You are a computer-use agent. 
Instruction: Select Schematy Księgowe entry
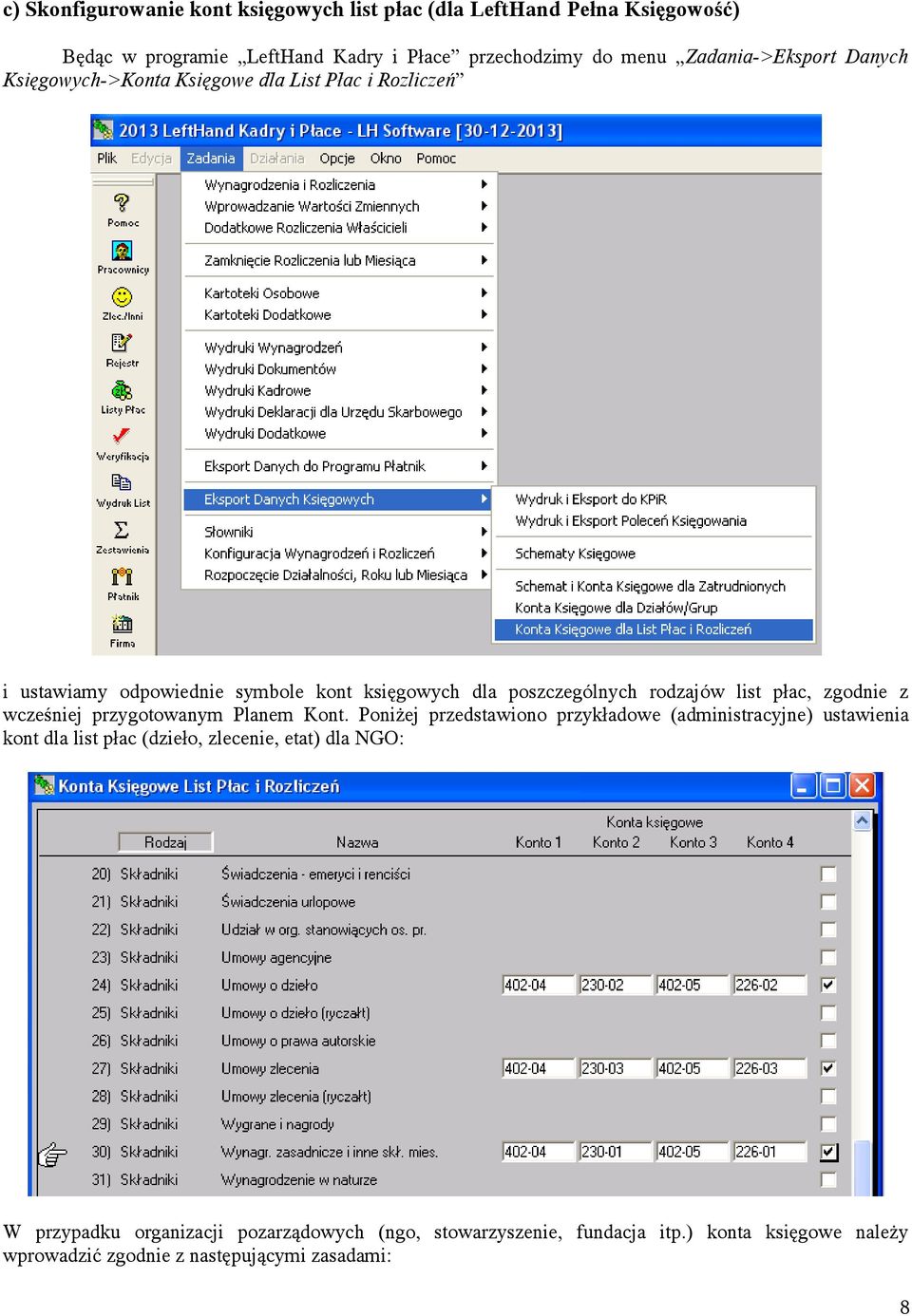(x=654, y=554)
